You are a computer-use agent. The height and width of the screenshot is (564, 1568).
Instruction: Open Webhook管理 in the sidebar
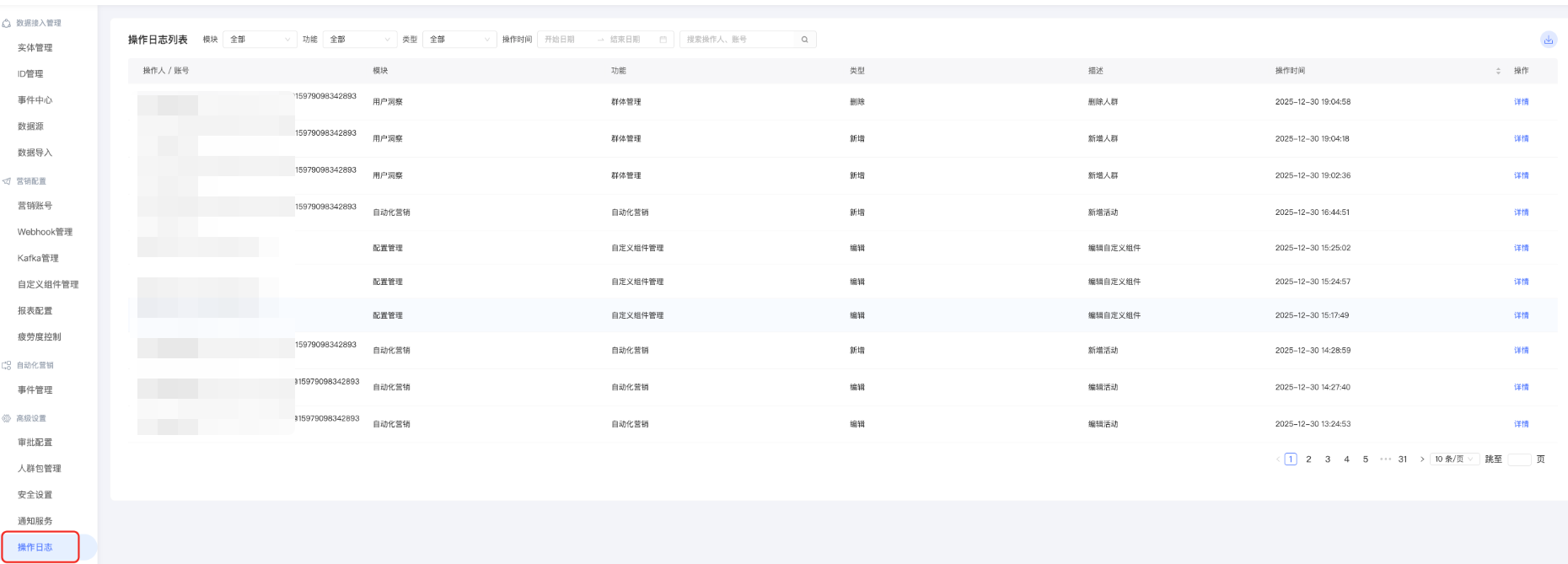click(x=46, y=232)
